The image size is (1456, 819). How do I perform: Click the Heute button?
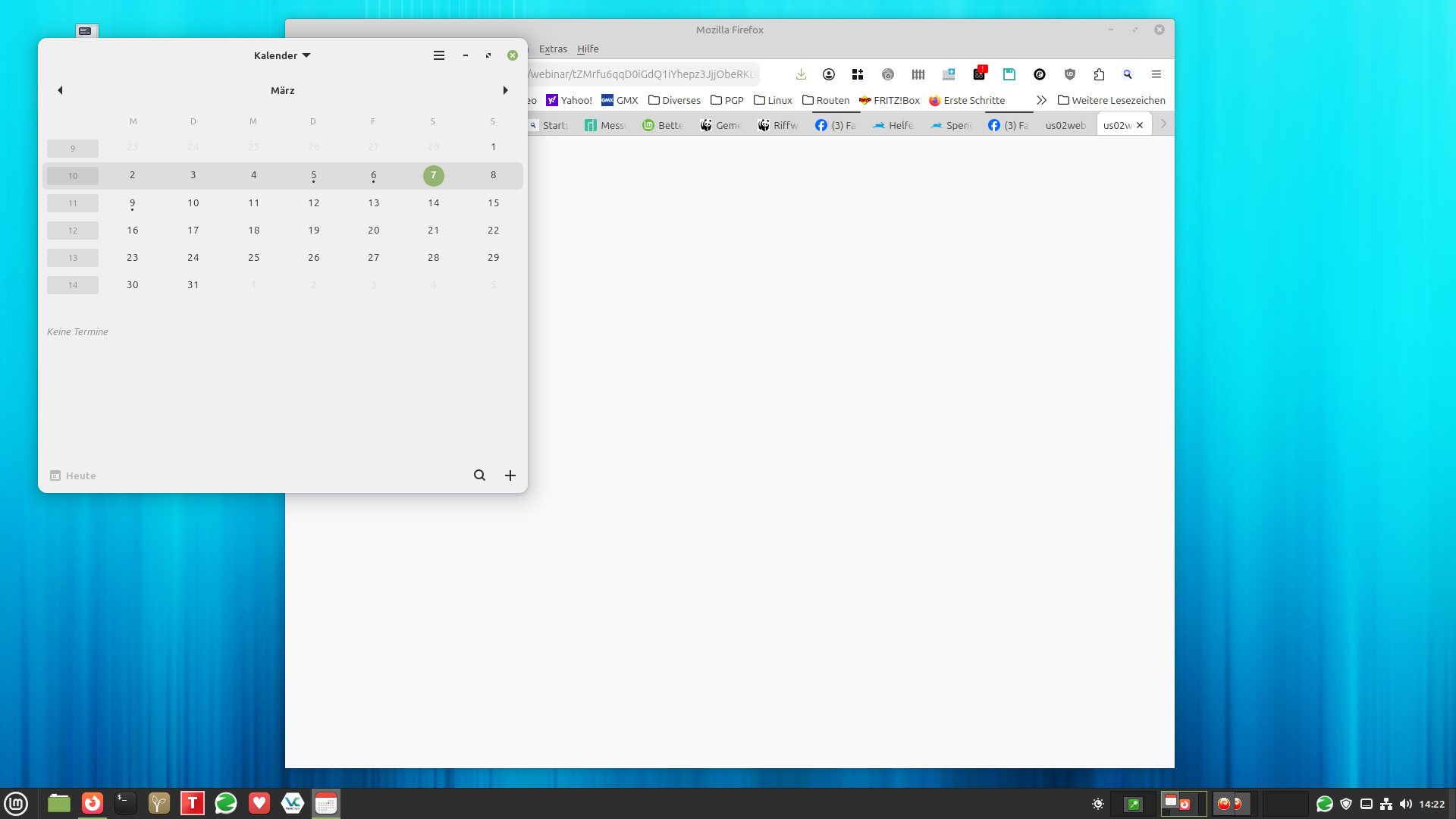(74, 475)
